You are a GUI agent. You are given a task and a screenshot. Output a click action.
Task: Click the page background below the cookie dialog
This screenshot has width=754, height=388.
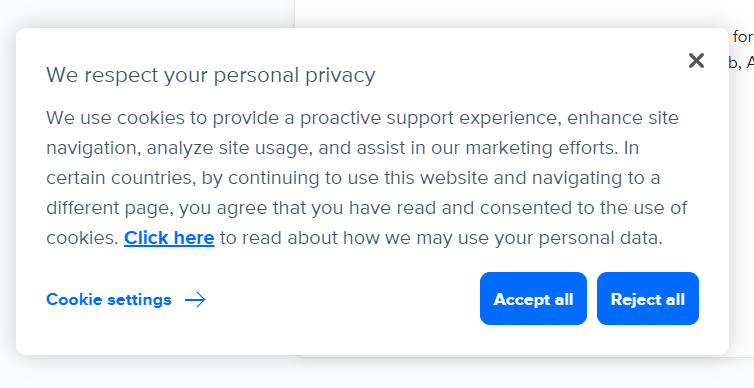377,373
